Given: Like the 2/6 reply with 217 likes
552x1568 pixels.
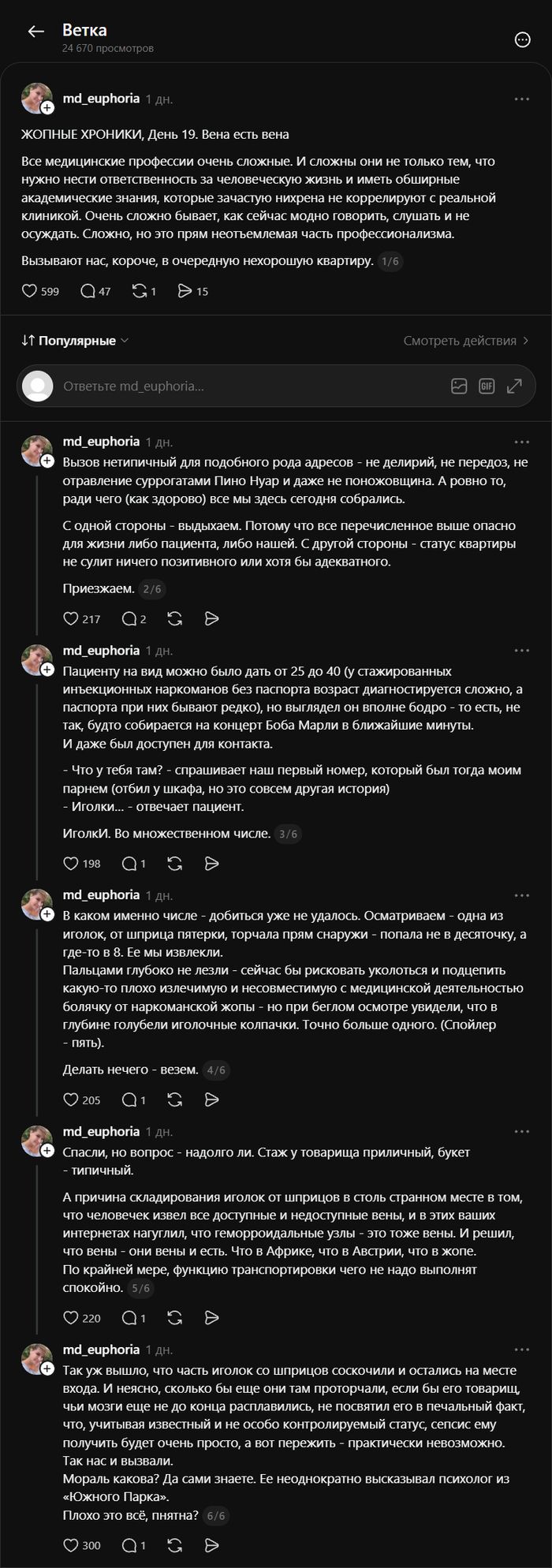Looking at the screenshot, I should coord(82,619).
